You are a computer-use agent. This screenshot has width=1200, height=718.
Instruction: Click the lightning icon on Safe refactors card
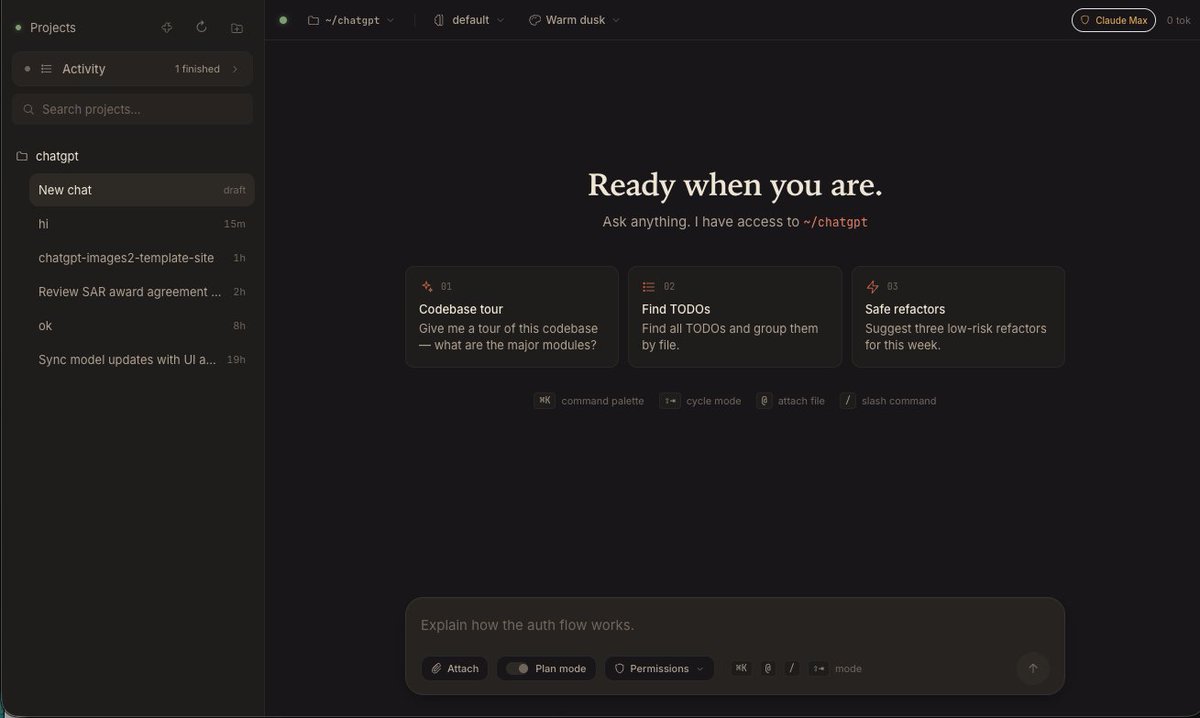point(872,286)
